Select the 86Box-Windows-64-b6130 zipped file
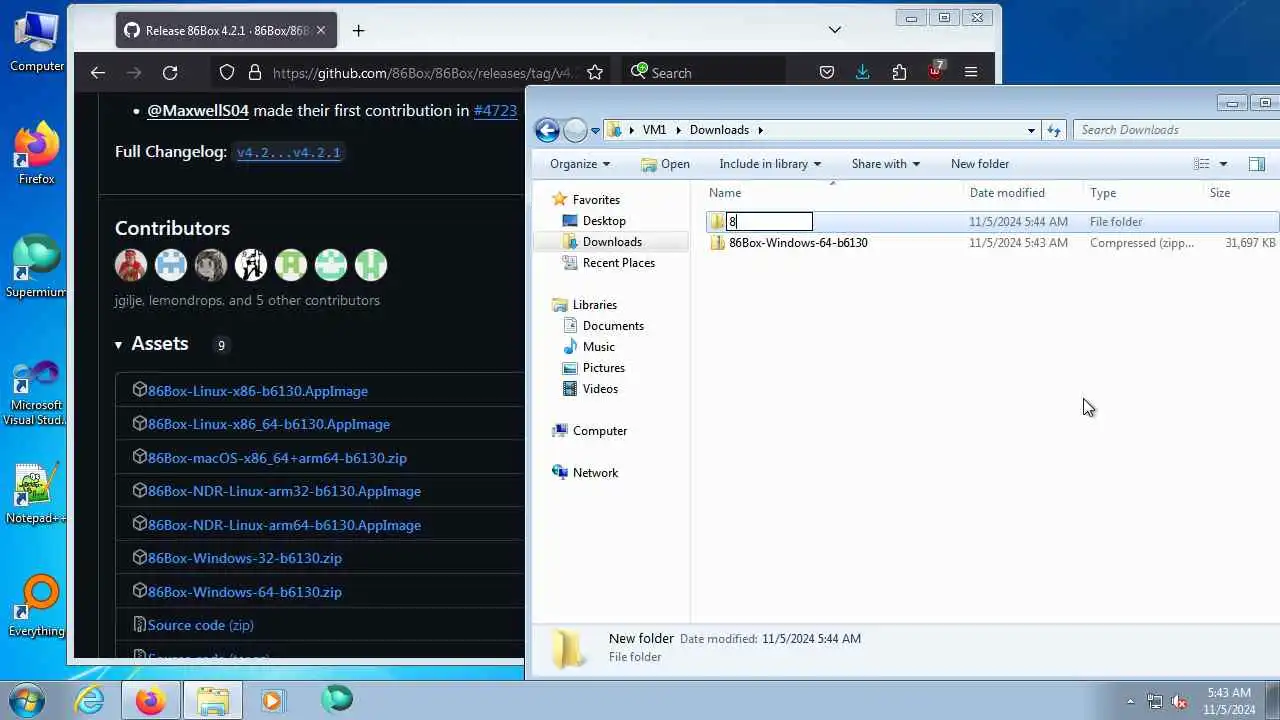1280x720 pixels. pos(798,243)
